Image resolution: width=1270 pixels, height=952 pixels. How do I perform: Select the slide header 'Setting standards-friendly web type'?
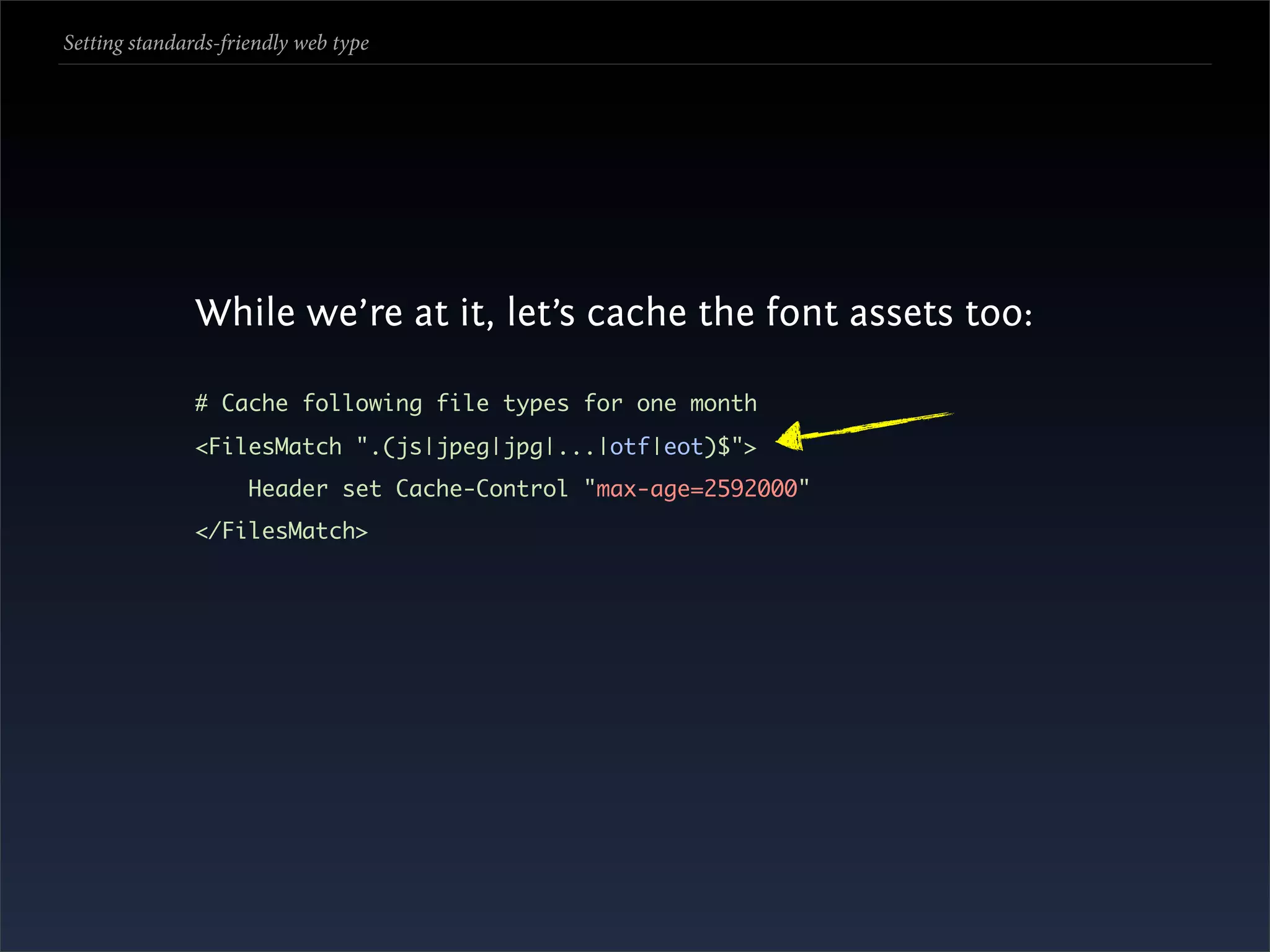[x=216, y=43]
